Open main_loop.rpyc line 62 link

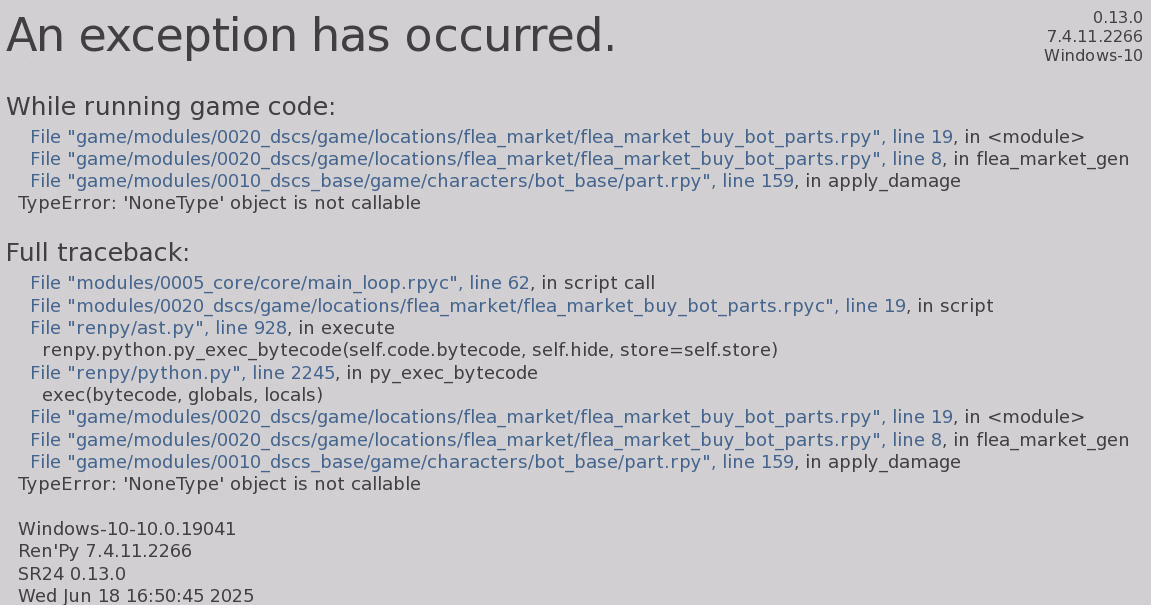click(x=279, y=283)
